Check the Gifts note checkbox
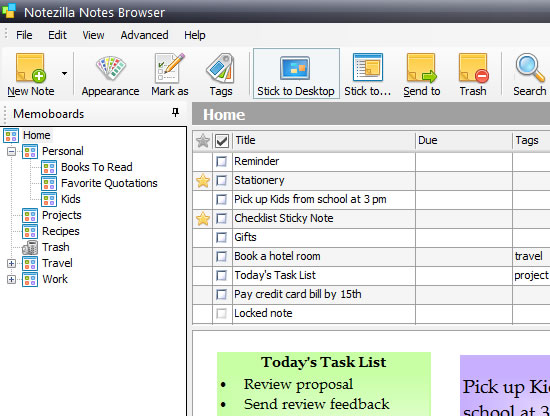The width and height of the screenshot is (550, 416). click(x=221, y=237)
